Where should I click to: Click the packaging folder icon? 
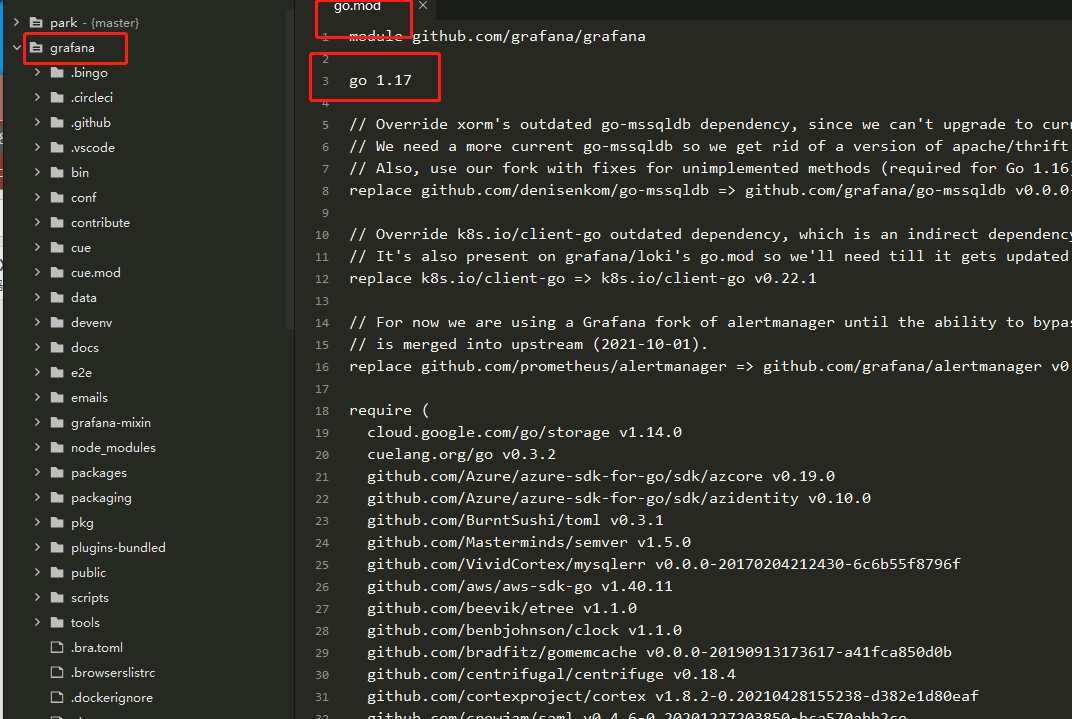tap(57, 498)
